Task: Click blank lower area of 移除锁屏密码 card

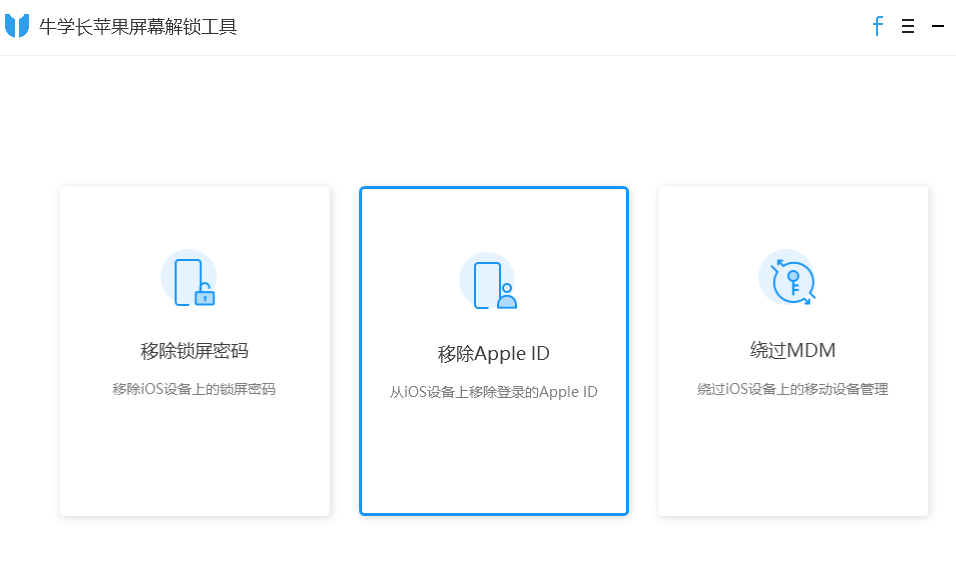Action: [x=194, y=460]
